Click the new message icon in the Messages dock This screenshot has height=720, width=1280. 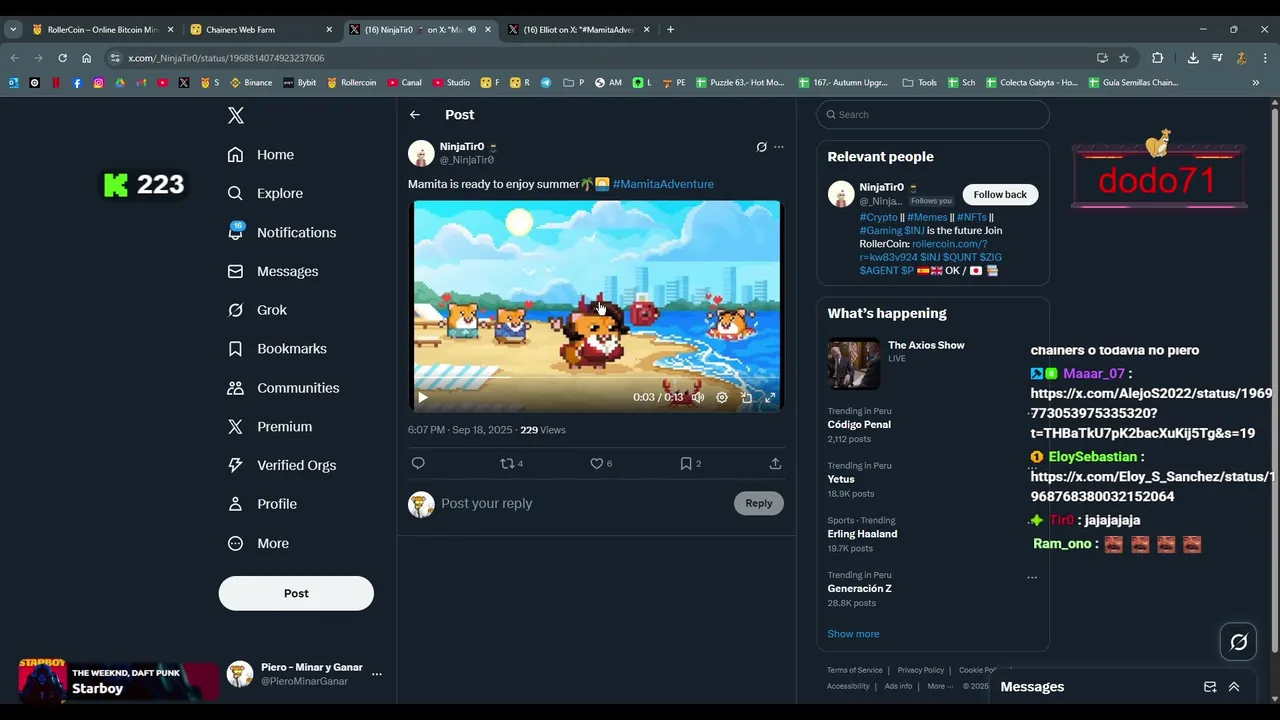coord(1210,687)
